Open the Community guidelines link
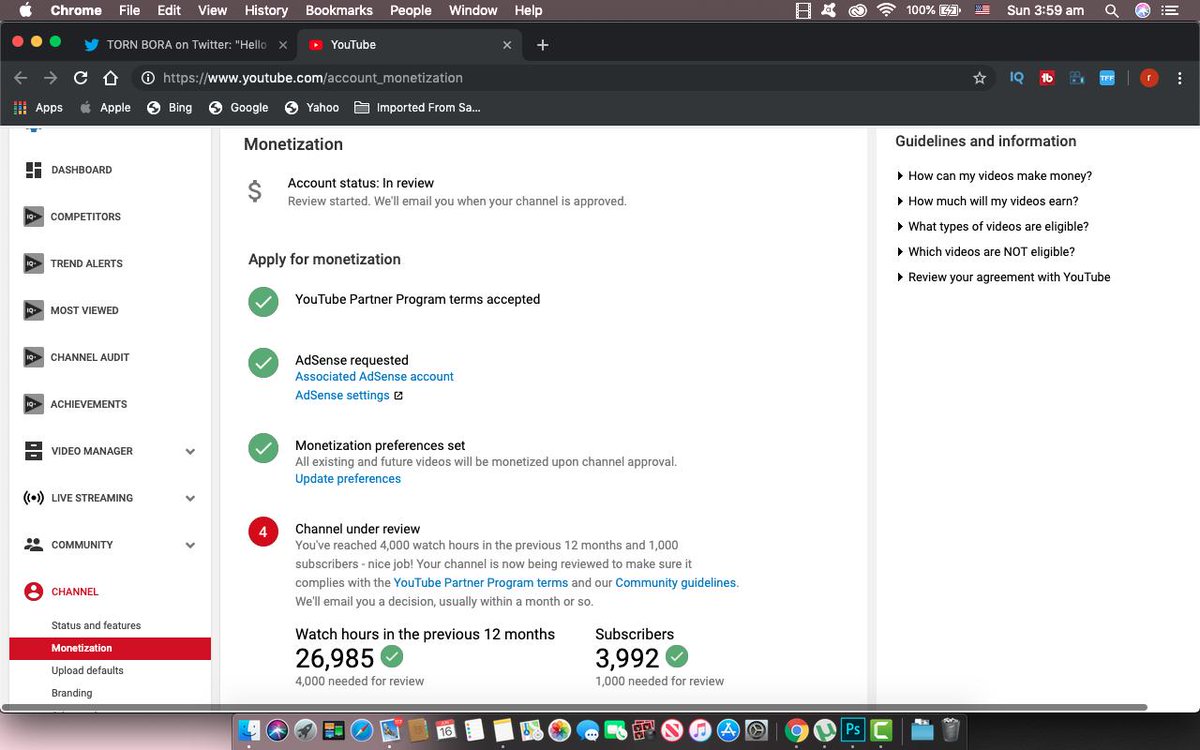Screen dimensions: 1200x750 [675, 583]
